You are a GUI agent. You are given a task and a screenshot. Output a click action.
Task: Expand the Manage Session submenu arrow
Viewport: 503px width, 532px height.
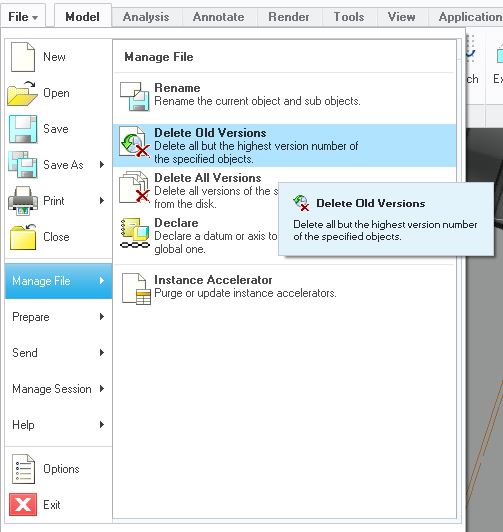[x=102, y=388]
